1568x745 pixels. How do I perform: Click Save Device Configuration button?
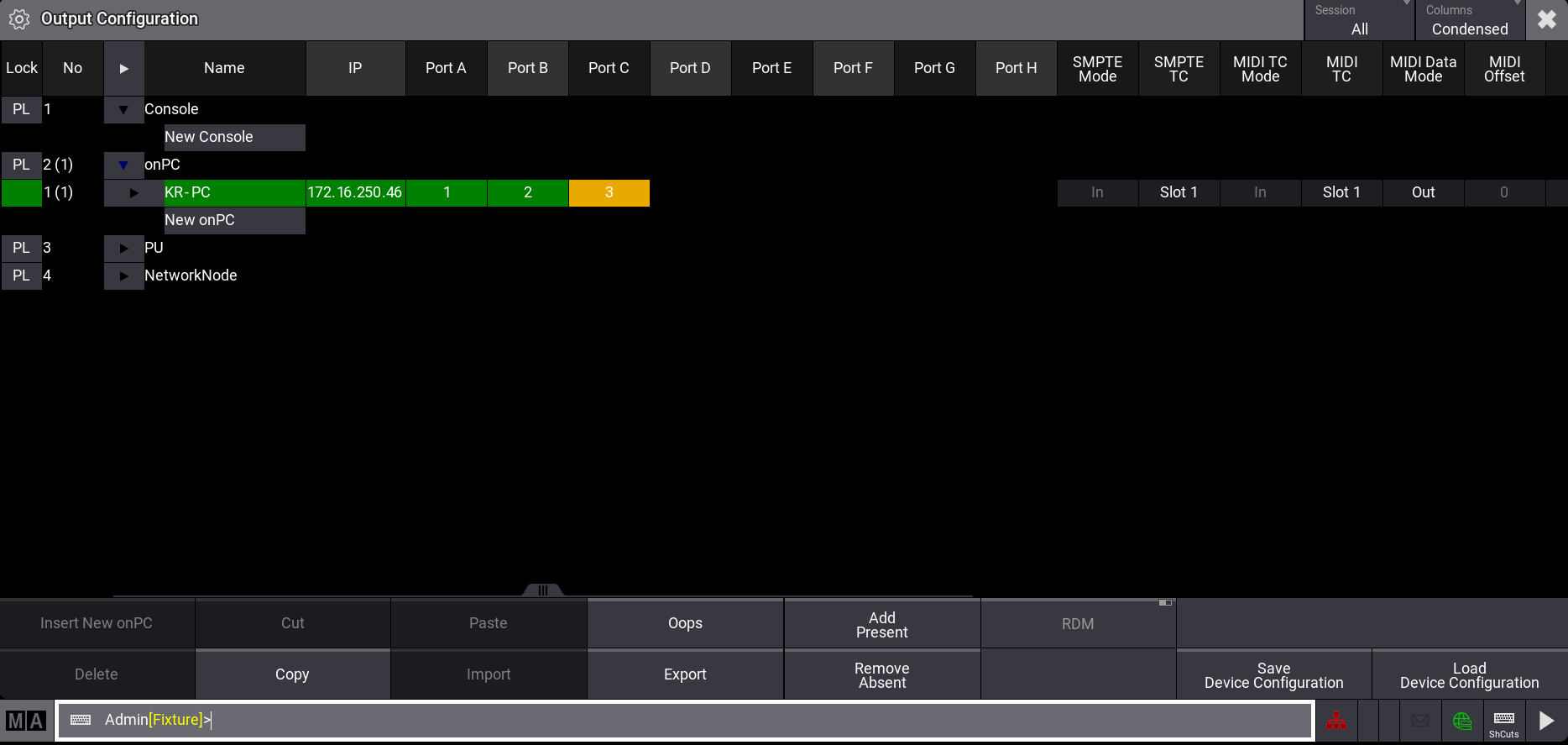point(1273,674)
